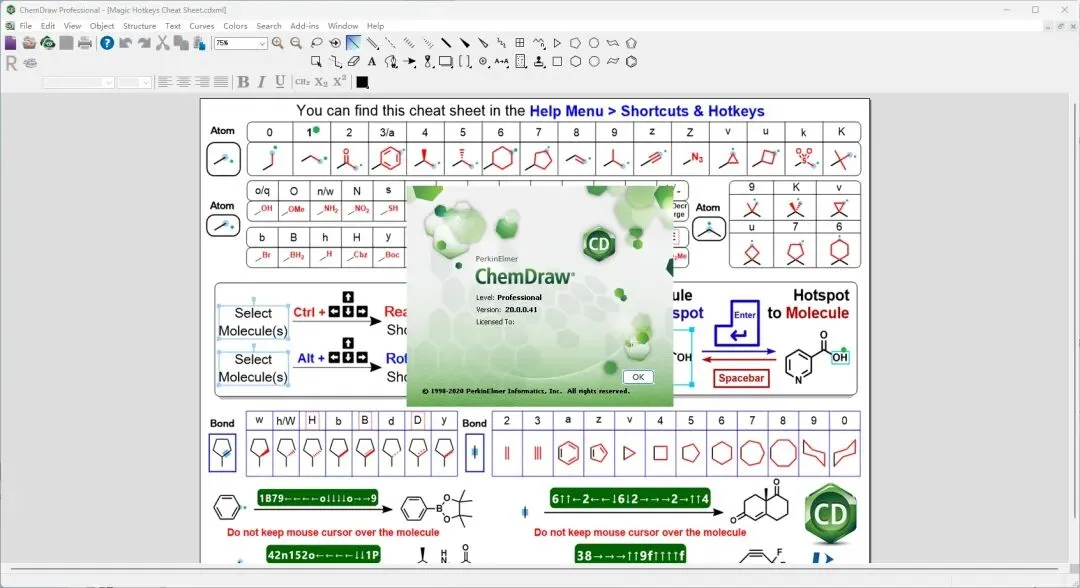Toggle Underline text formatting
The height and width of the screenshot is (588, 1080).
280,82
